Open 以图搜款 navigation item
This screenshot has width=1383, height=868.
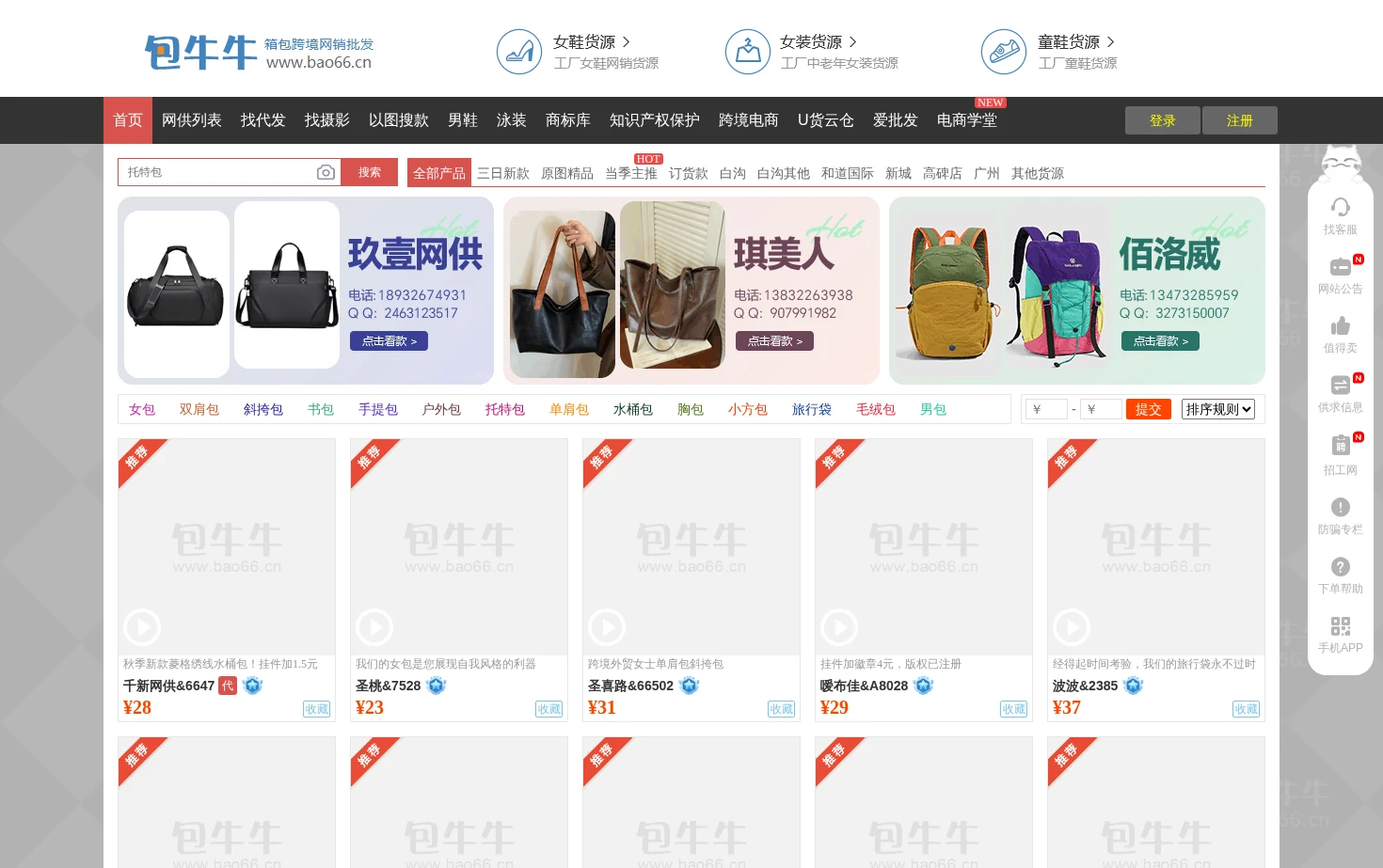[x=399, y=120]
